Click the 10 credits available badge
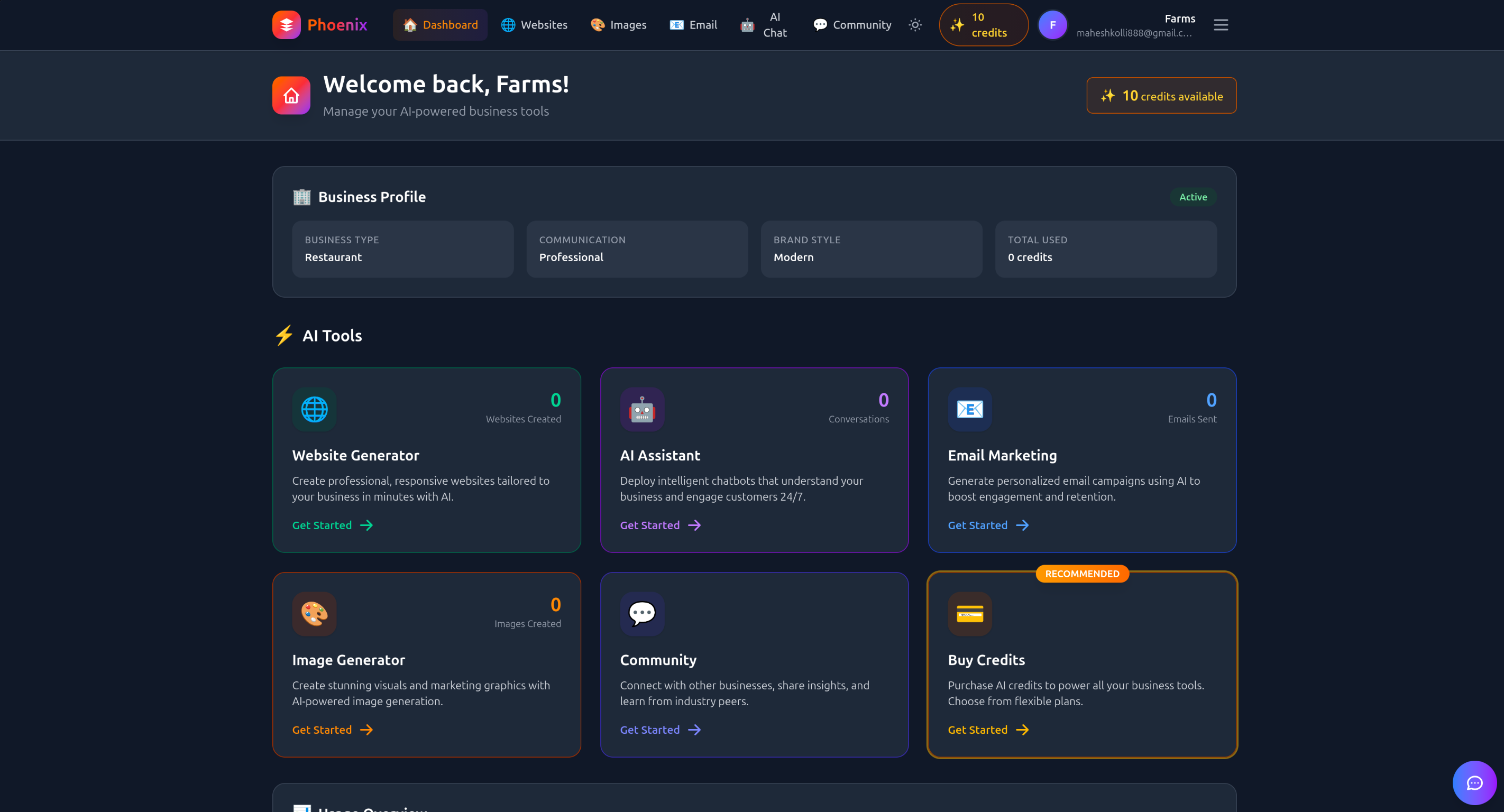The width and height of the screenshot is (1504, 812). tap(1161, 96)
